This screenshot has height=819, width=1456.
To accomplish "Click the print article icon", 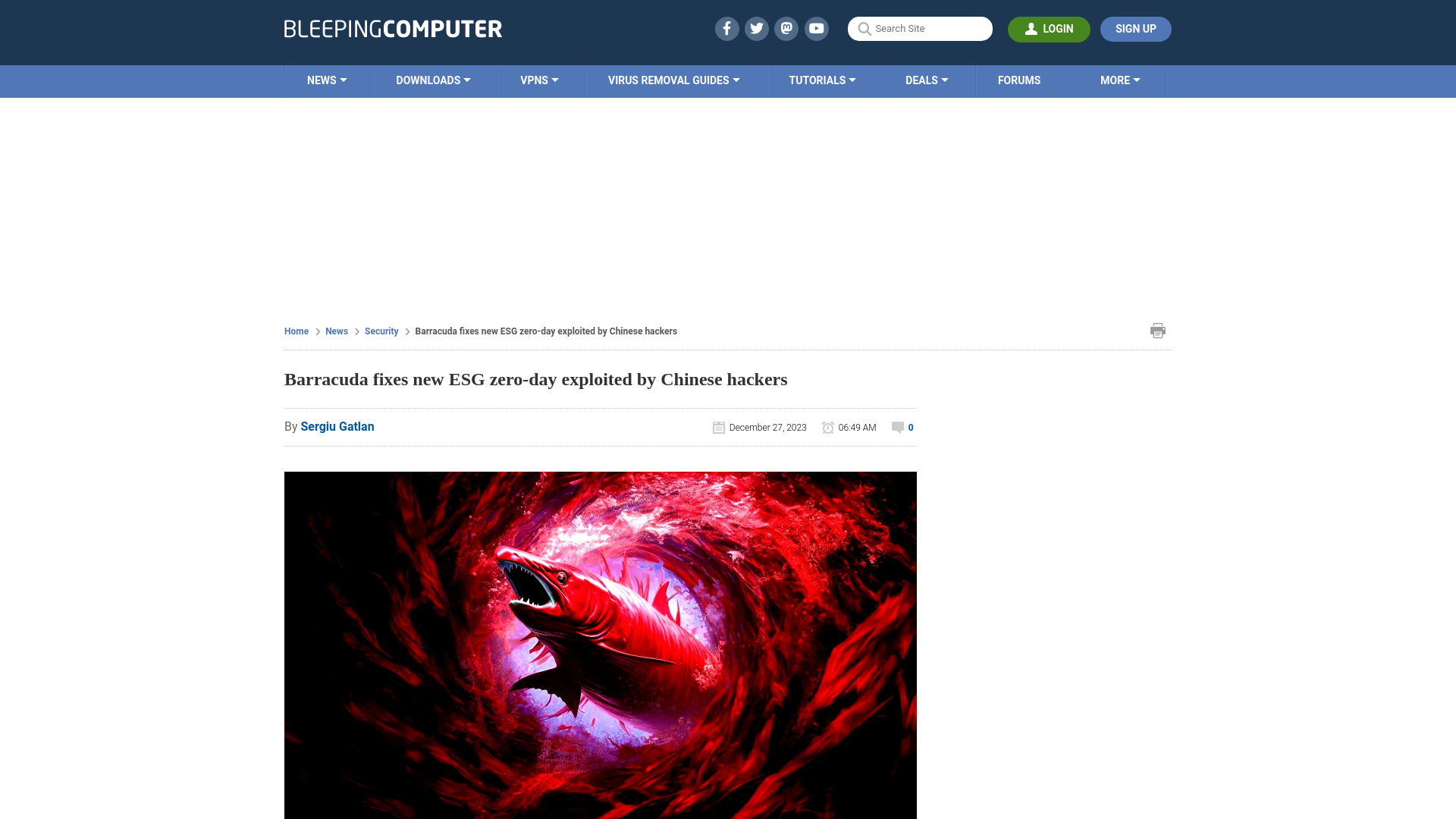I will click(x=1158, y=330).
